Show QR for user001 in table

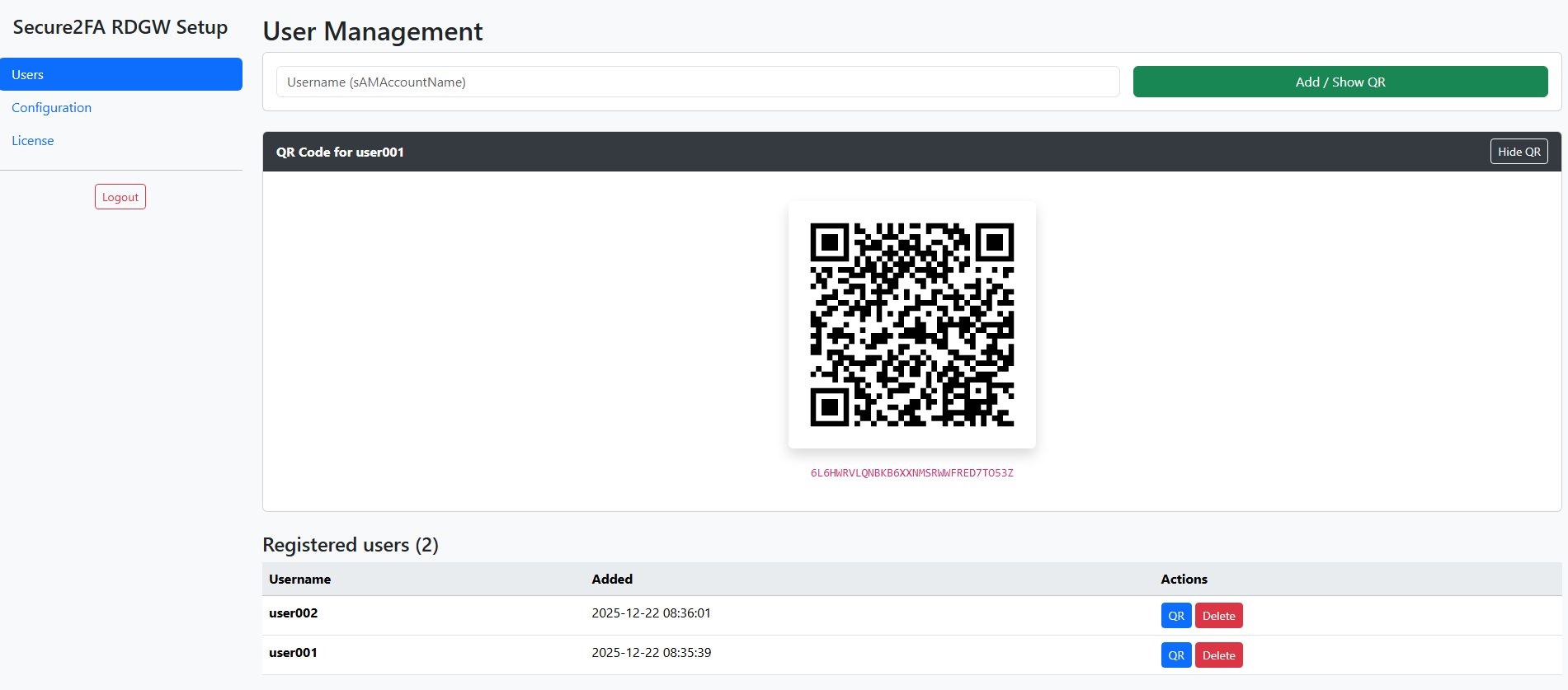point(1175,655)
